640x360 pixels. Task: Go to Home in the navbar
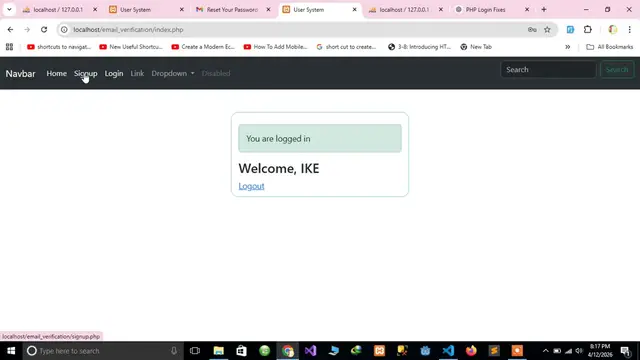56,73
